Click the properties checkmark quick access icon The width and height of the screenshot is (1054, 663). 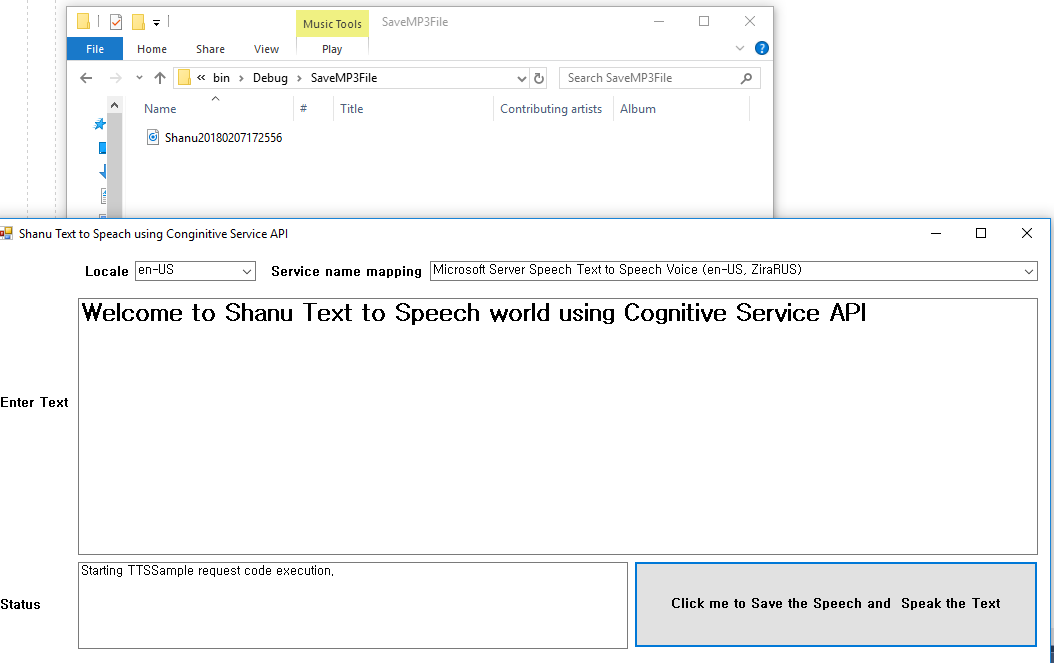click(116, 22)
